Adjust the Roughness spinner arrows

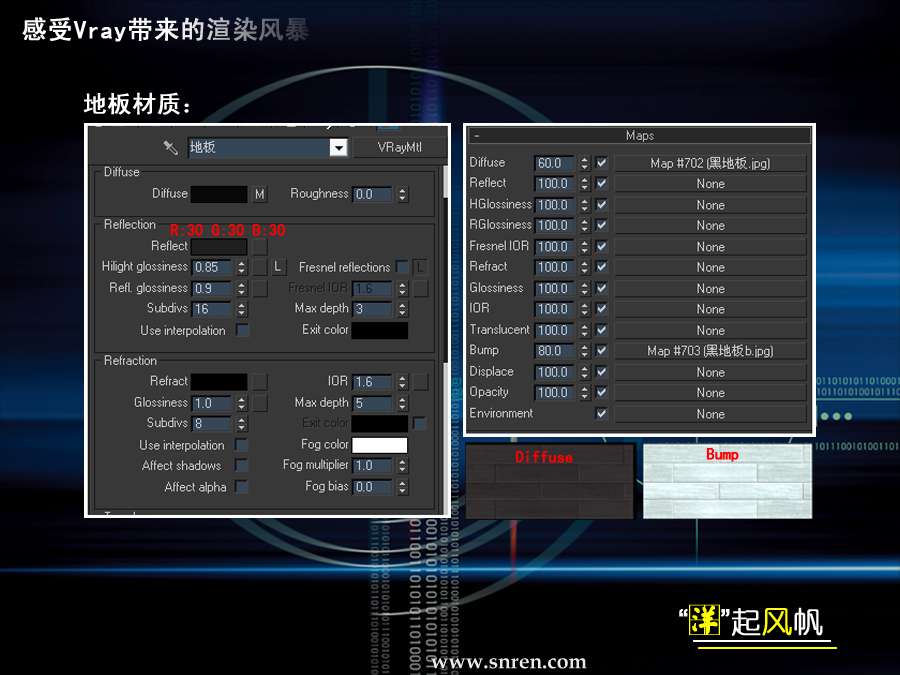pos(402,194)
